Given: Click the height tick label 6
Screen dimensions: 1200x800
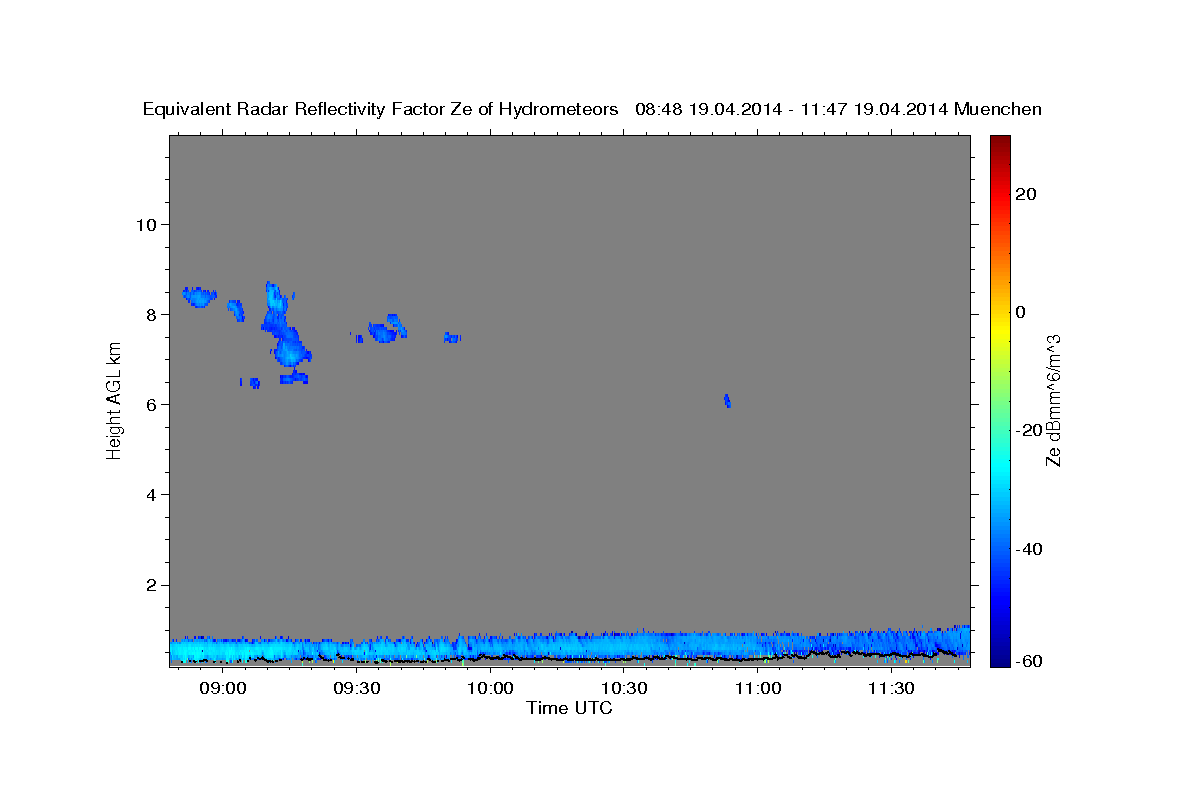Looking at the screenshot, I should pyautogui.click(x=150, y=404).
